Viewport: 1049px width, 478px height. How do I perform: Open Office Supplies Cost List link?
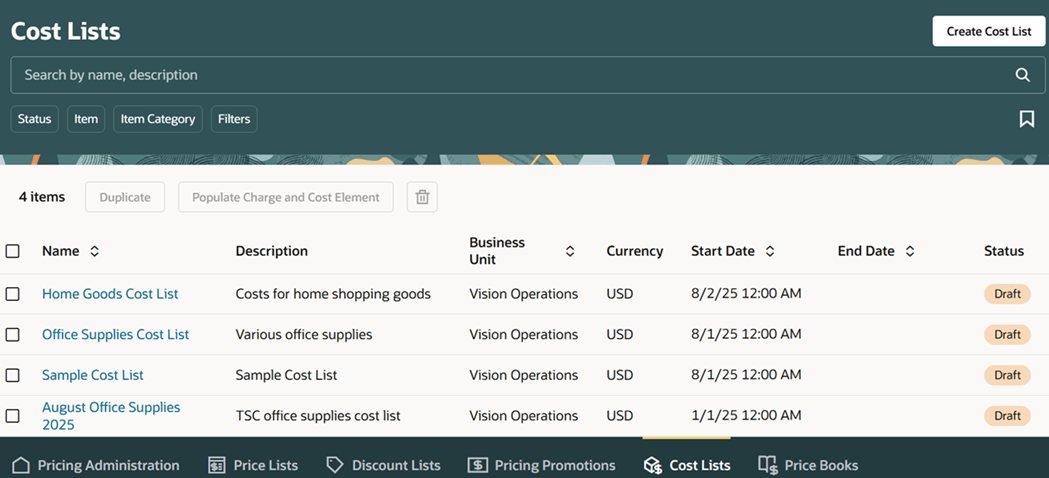(x=115, y=334)
